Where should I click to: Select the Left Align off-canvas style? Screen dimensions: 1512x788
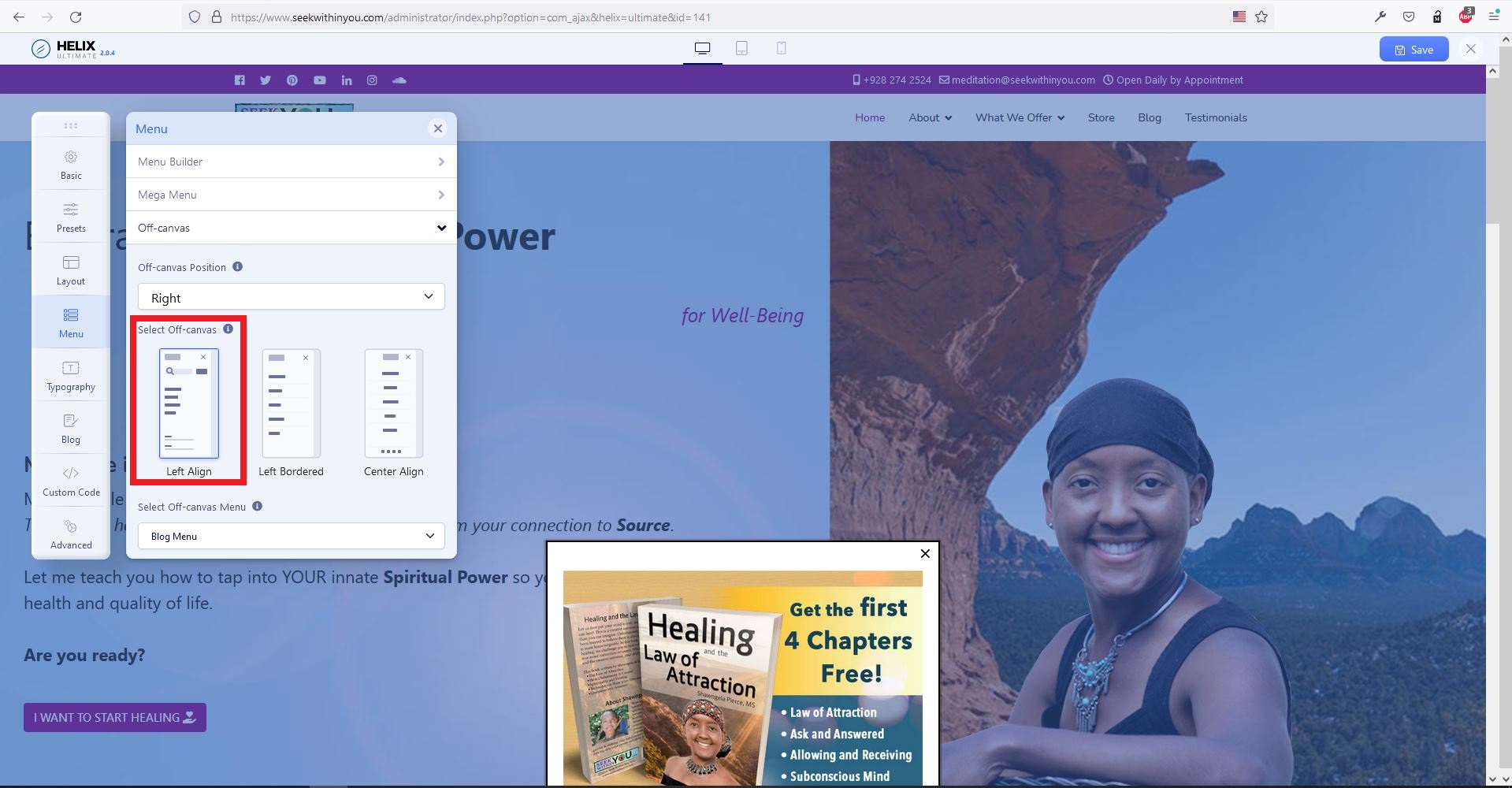(x=189, y=404)
